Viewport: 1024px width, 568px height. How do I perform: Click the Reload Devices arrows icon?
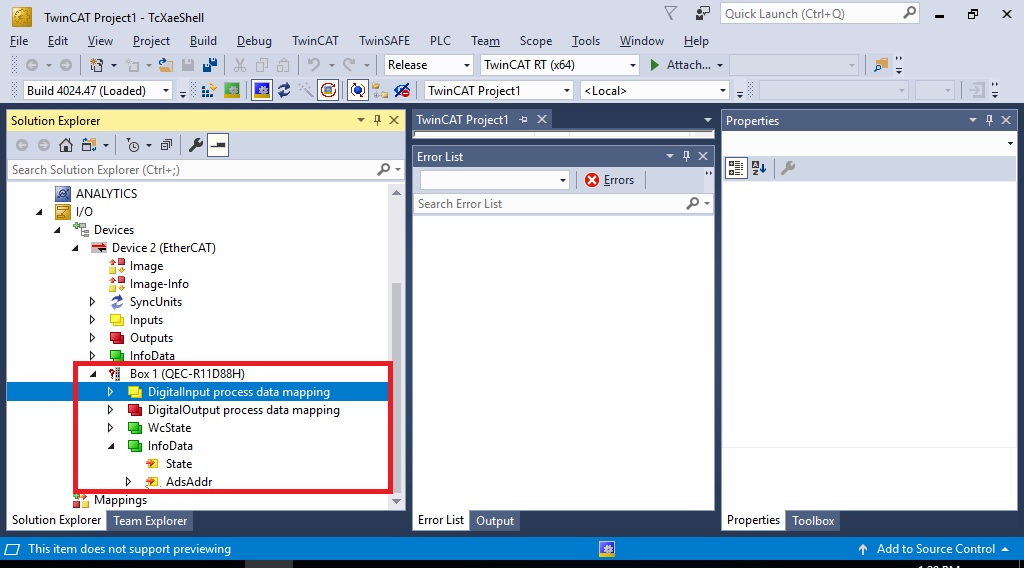pos(284,90)
